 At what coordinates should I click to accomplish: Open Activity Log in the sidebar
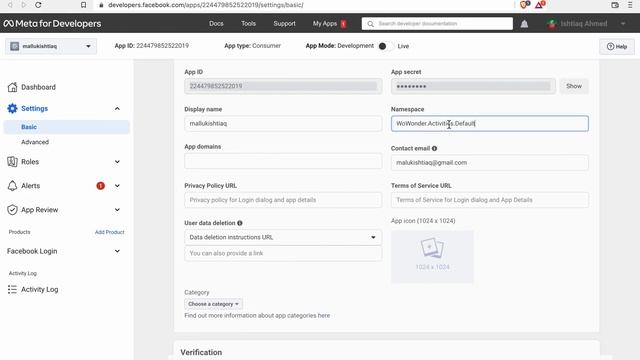click(40, 289)
